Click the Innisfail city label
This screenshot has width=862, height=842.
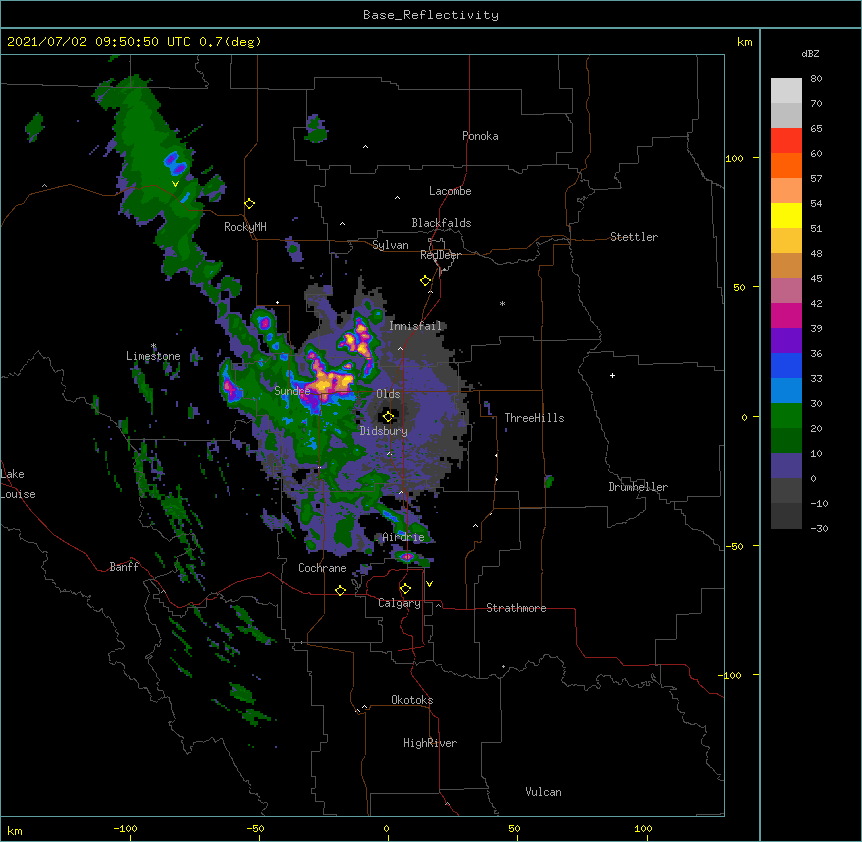pos(415,326)
